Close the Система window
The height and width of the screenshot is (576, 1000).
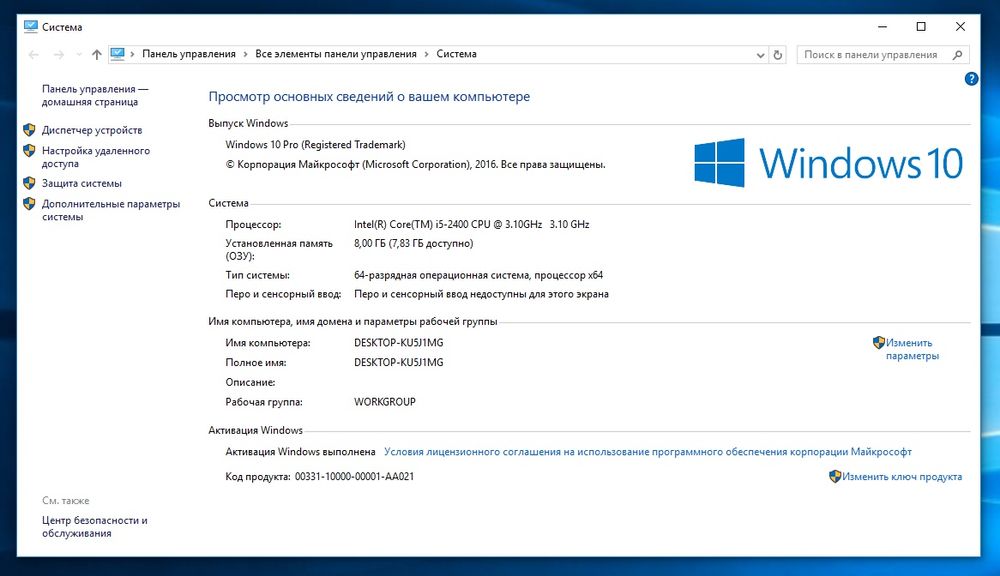click(960, 27)
